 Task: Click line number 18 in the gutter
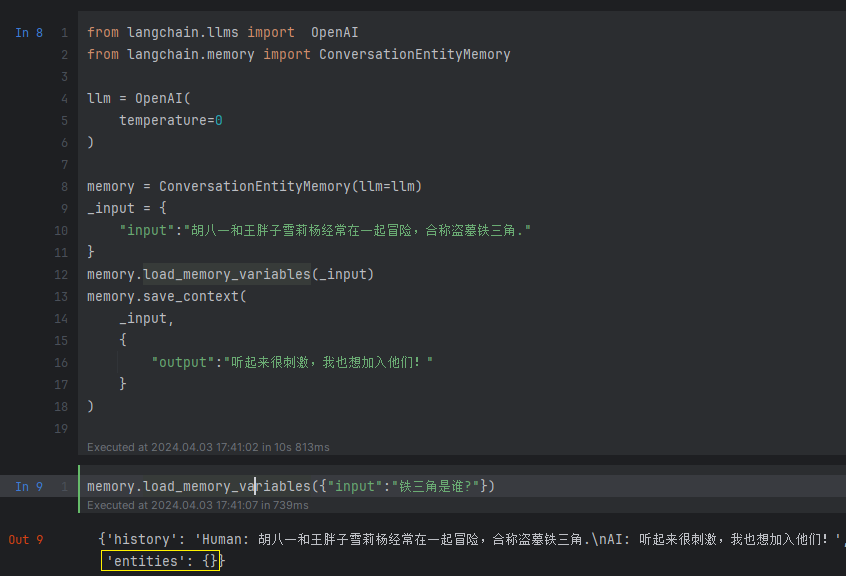(x=61, y=407)
